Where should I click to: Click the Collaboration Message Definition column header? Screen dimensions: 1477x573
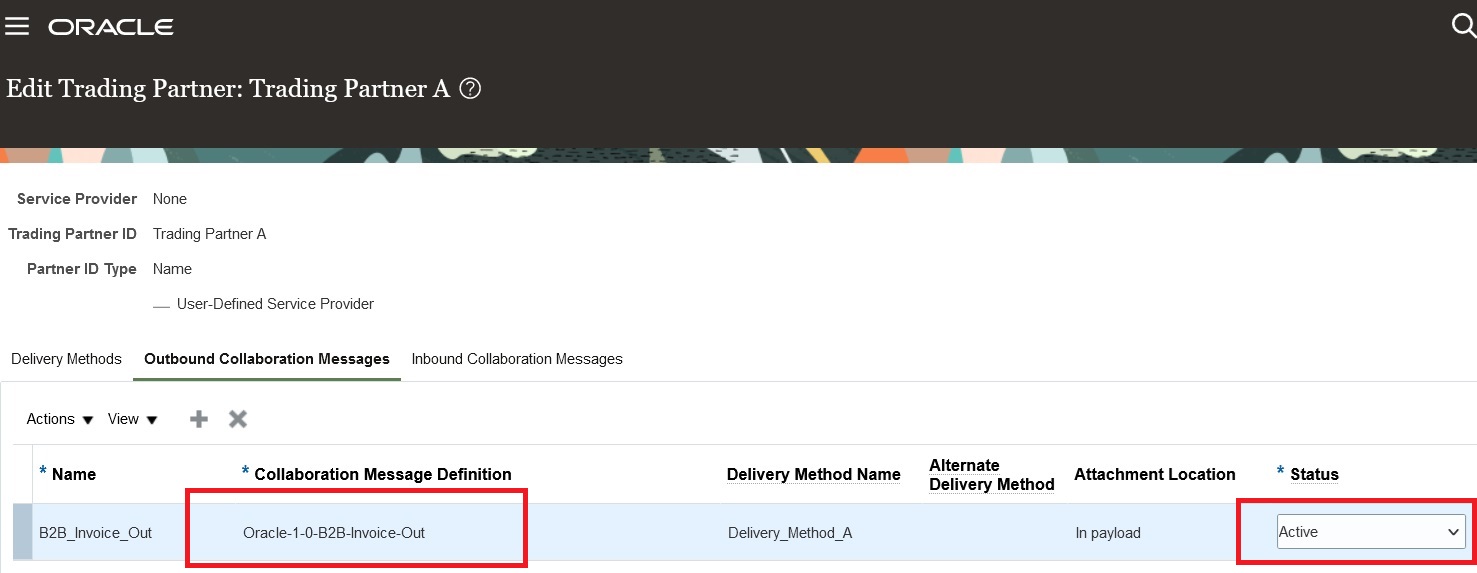[383, 474]
